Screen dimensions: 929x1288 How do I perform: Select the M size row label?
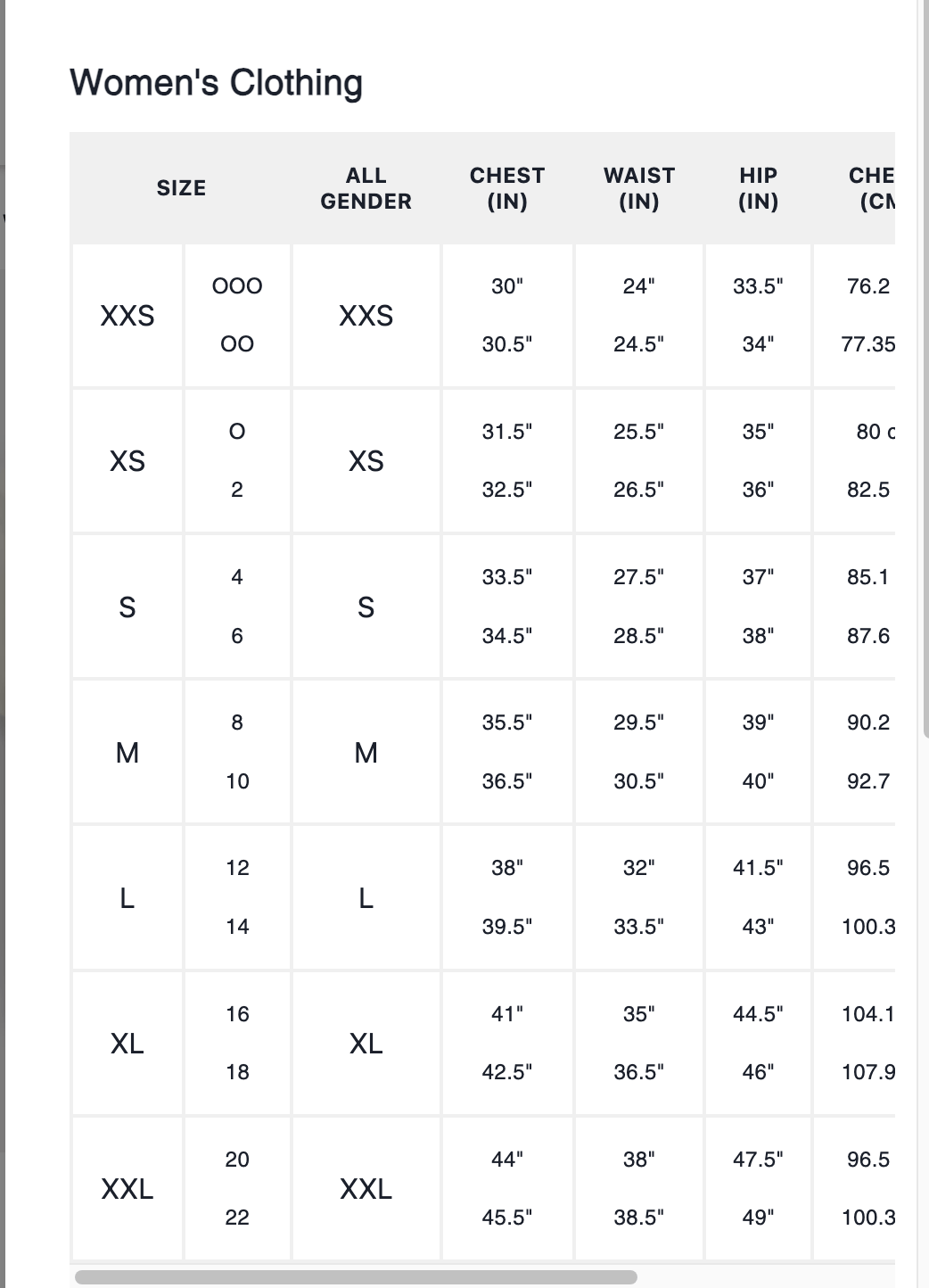pos(127,753)
